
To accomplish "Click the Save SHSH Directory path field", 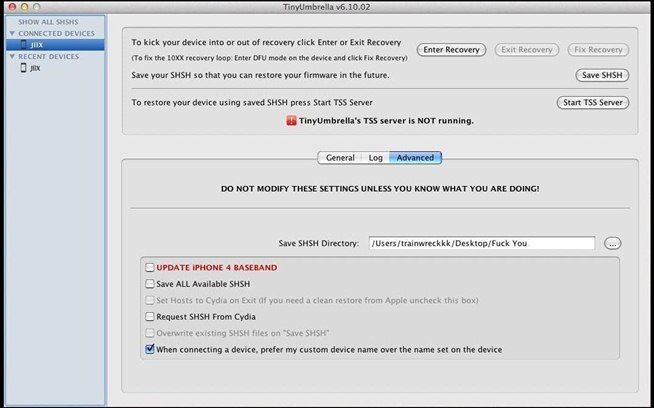I will [x=482, y=243].
